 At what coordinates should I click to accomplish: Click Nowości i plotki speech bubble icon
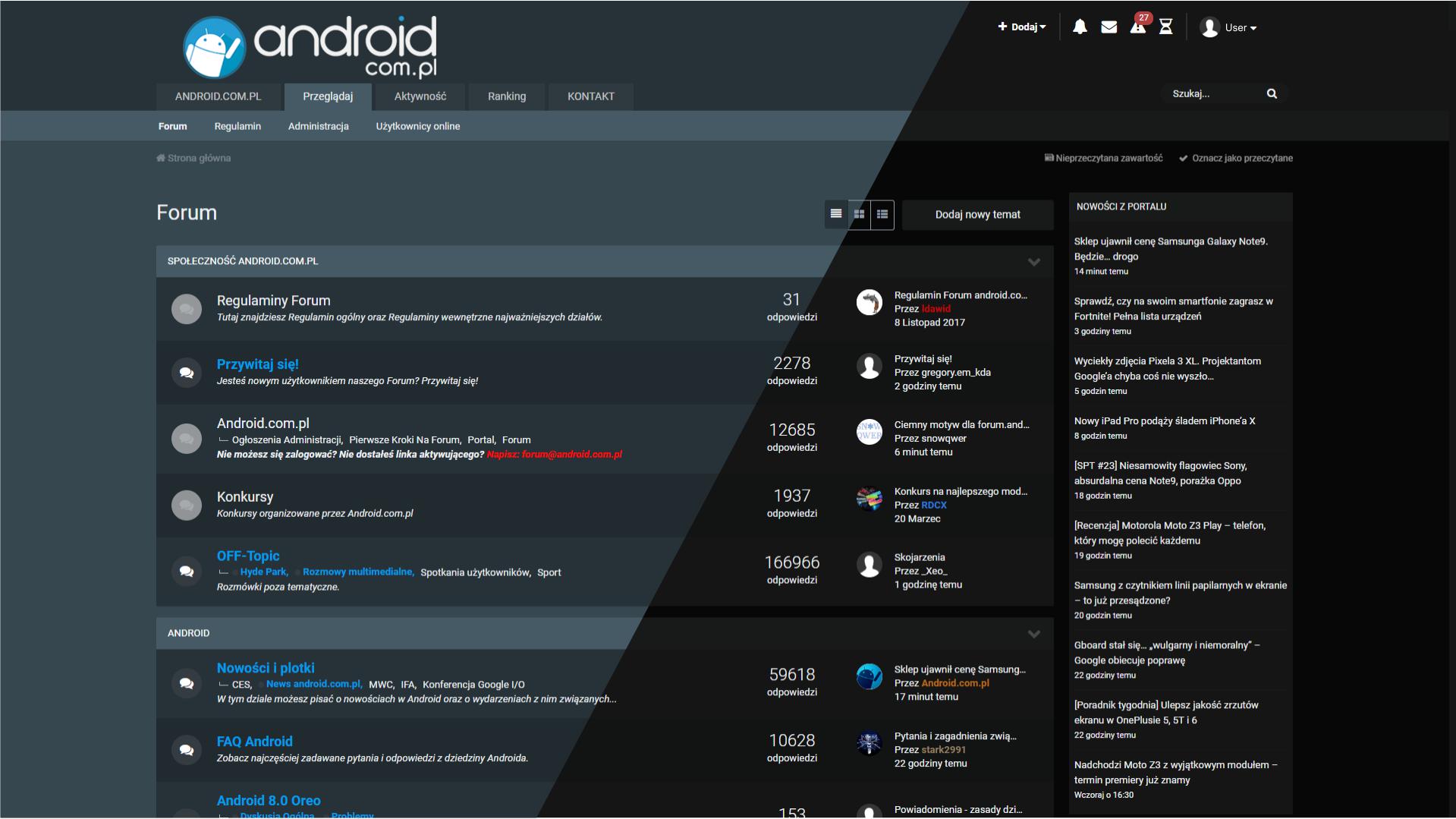tap(187, 683)
